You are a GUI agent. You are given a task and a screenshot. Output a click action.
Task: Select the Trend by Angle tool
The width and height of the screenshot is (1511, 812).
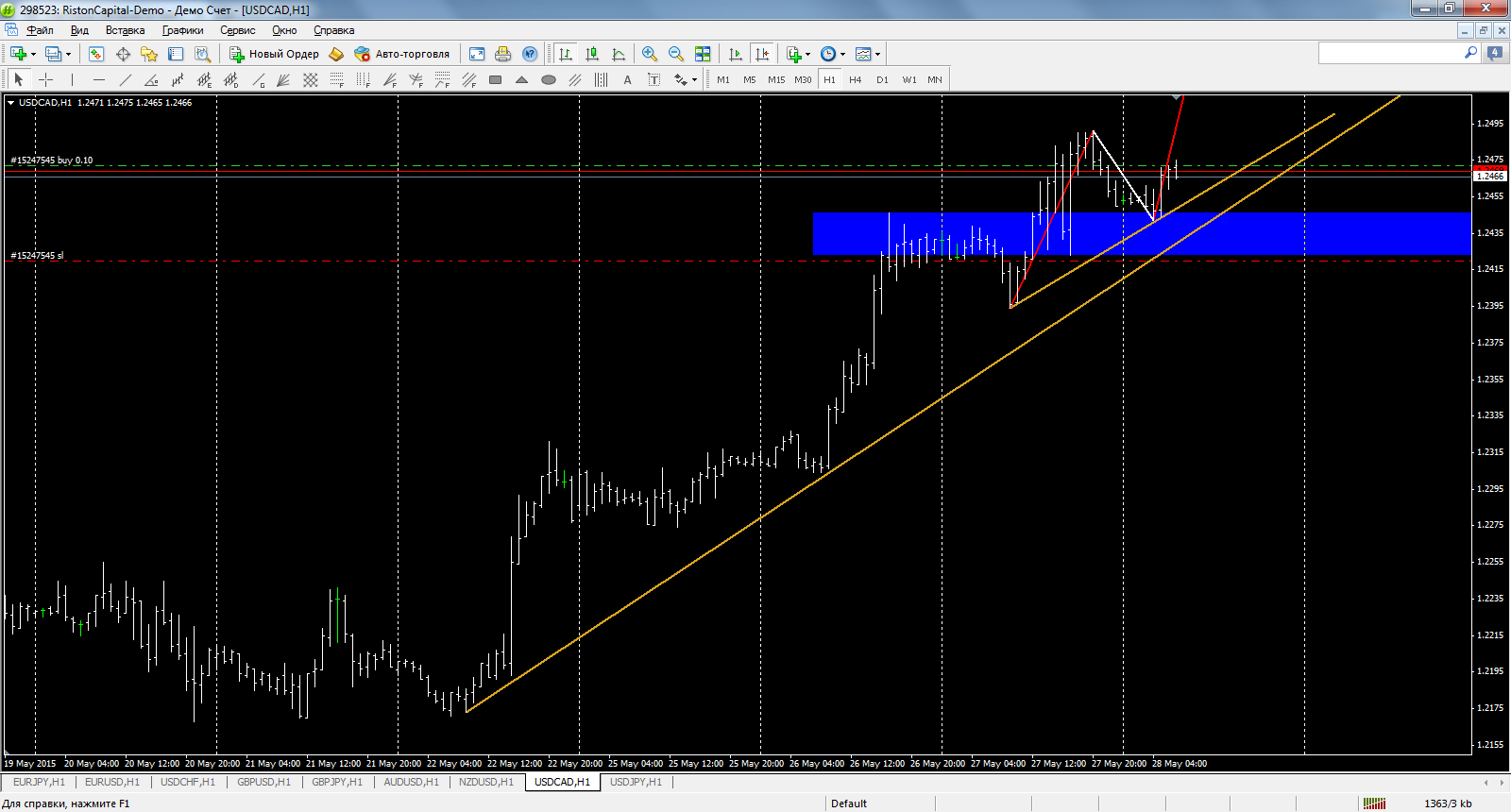151,80
